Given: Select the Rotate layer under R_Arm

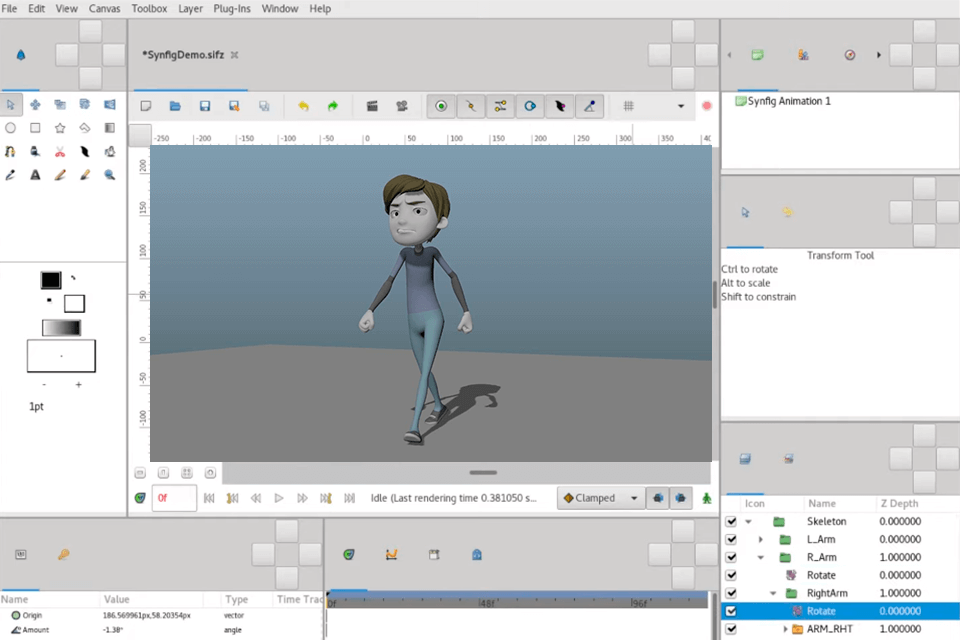Looking at the screenshot, I should click(821, 575).
